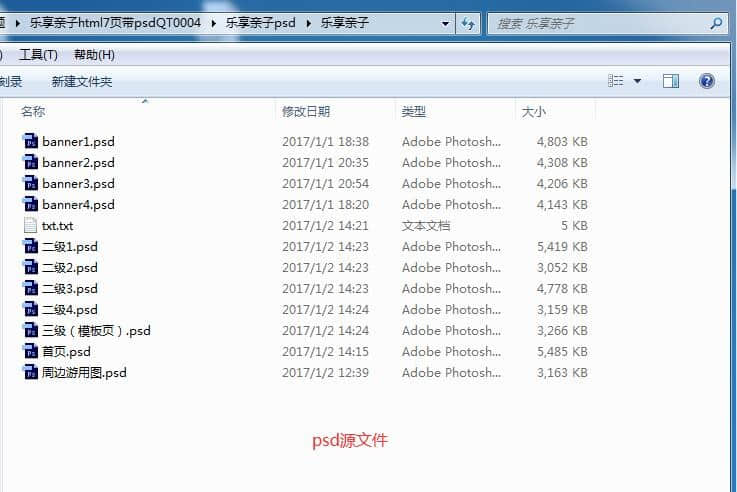Click the txt.txt text document icon
The image size is (737, 492).
[30, 225]
